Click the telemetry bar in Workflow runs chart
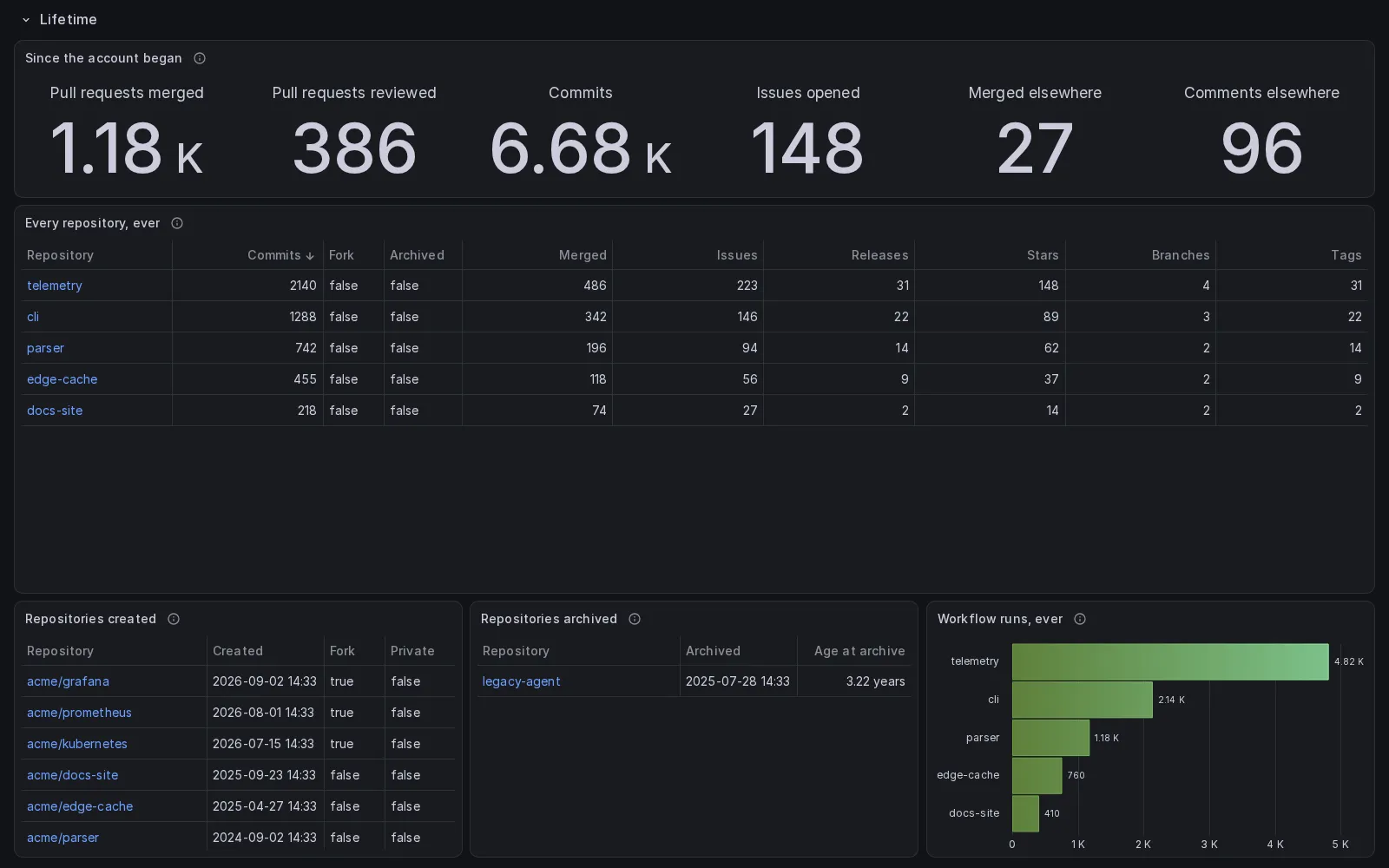The width and height of the screenshot is (1389, 868). pos(1170,661)
